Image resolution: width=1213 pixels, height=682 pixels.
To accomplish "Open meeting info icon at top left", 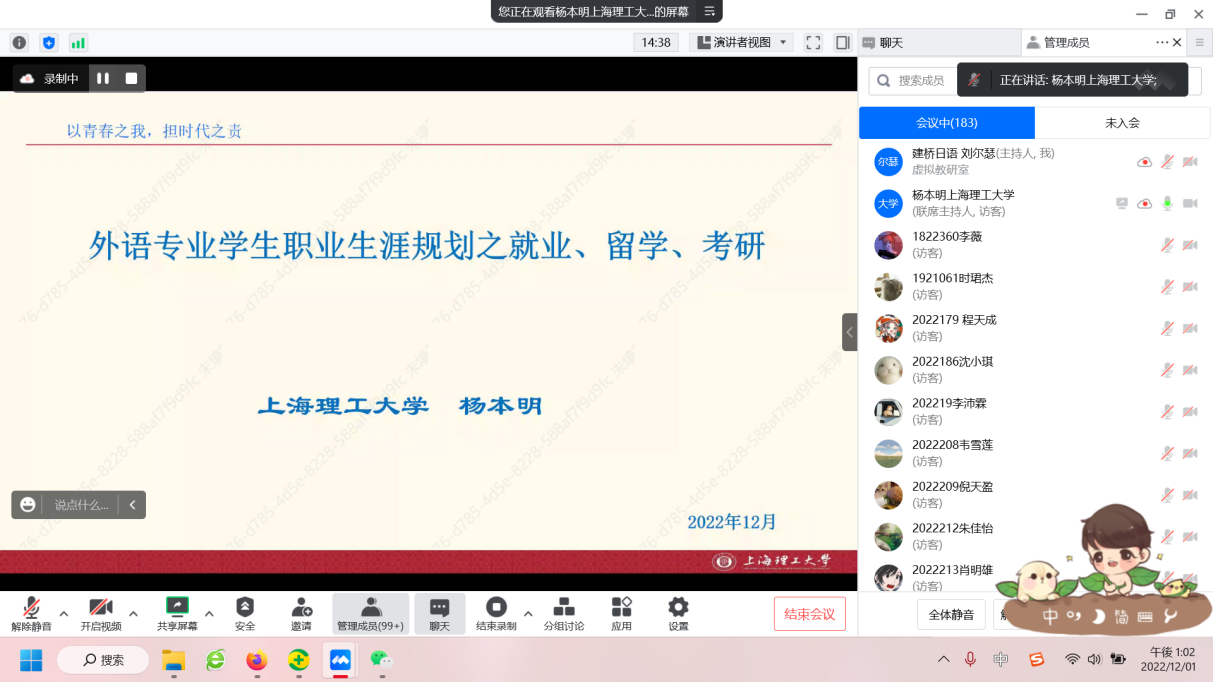I will click(19, 43).
